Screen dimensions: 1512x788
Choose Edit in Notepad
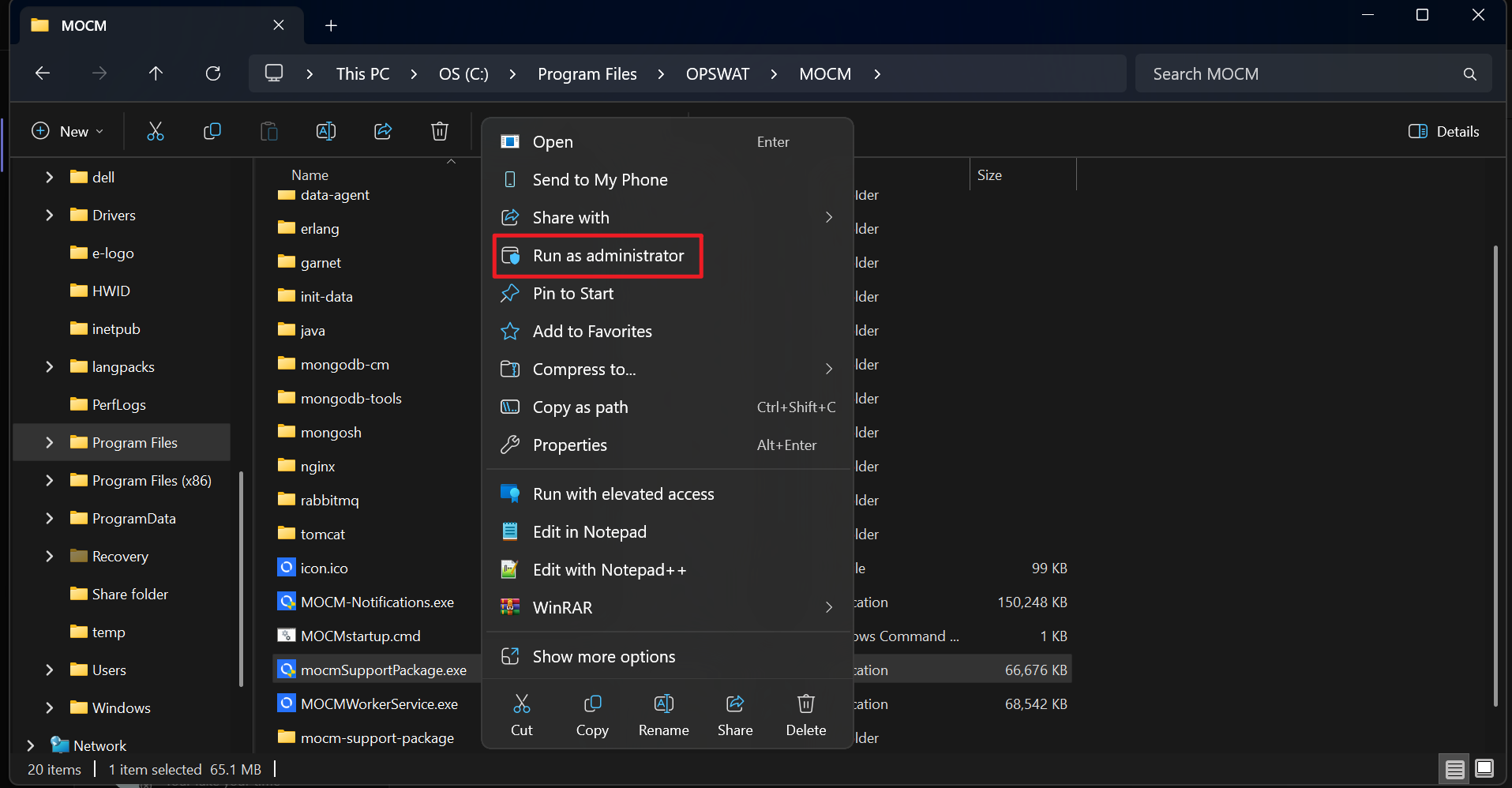coord(668,532)
